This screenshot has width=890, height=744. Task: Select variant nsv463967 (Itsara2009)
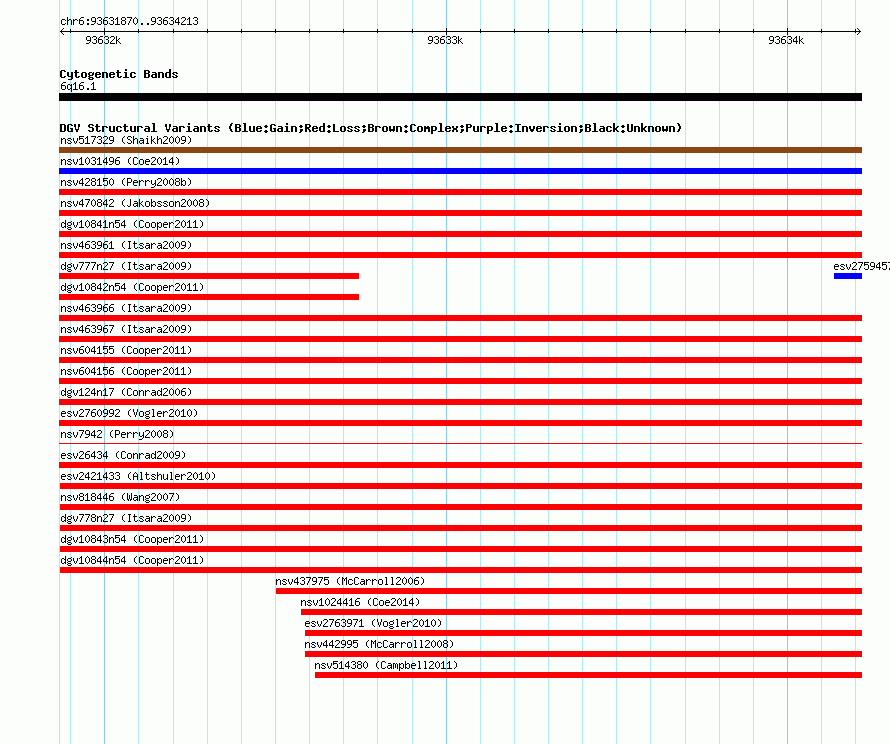126,329
